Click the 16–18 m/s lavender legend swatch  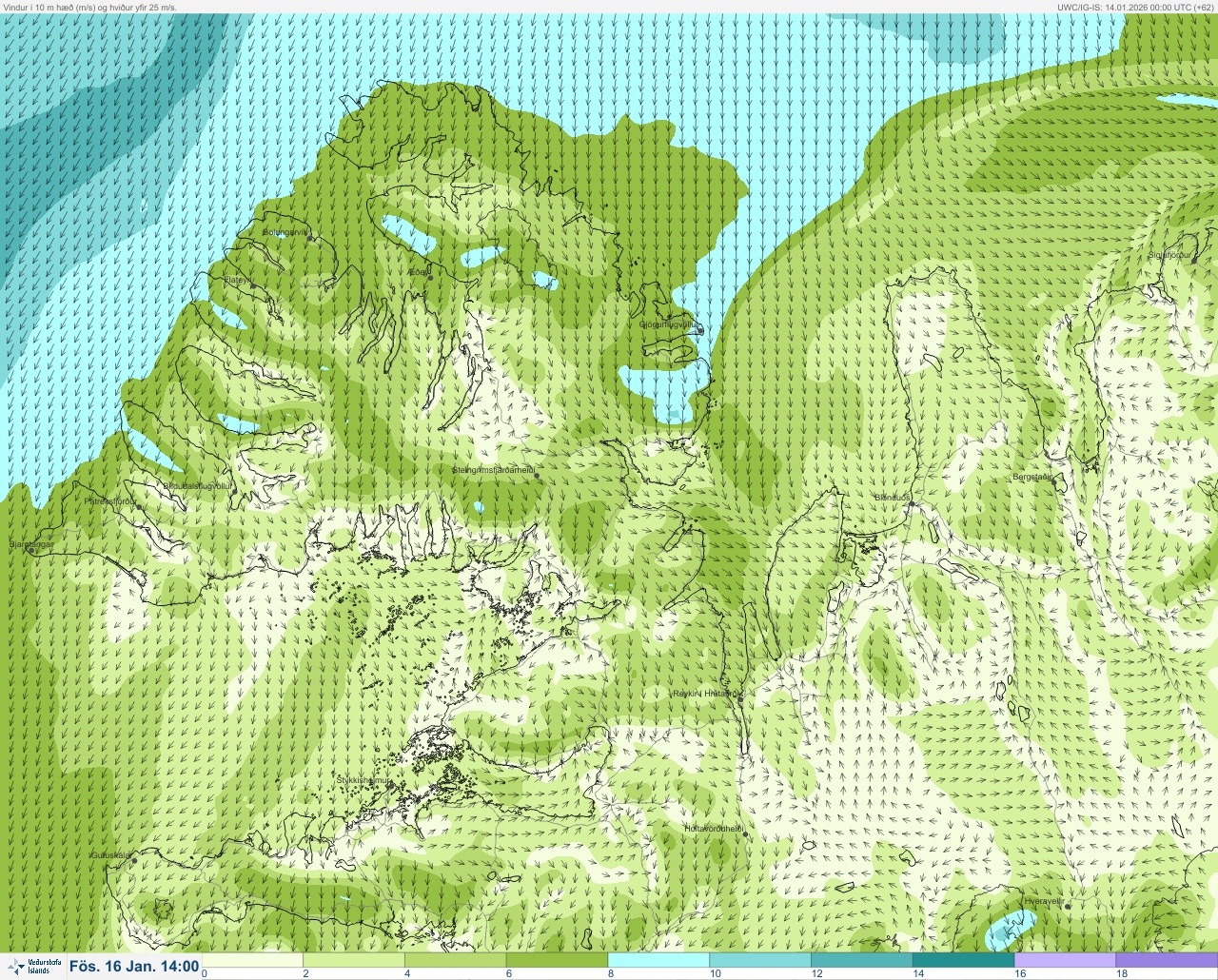coord(1065,960)
